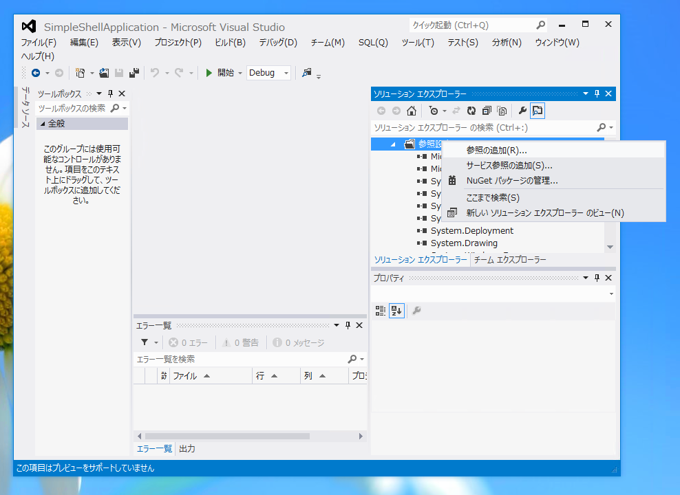This screenshot has height=495, width=680.
Task: Switch to the エラー一覧 bottom tab
Action: coord(154,449)
